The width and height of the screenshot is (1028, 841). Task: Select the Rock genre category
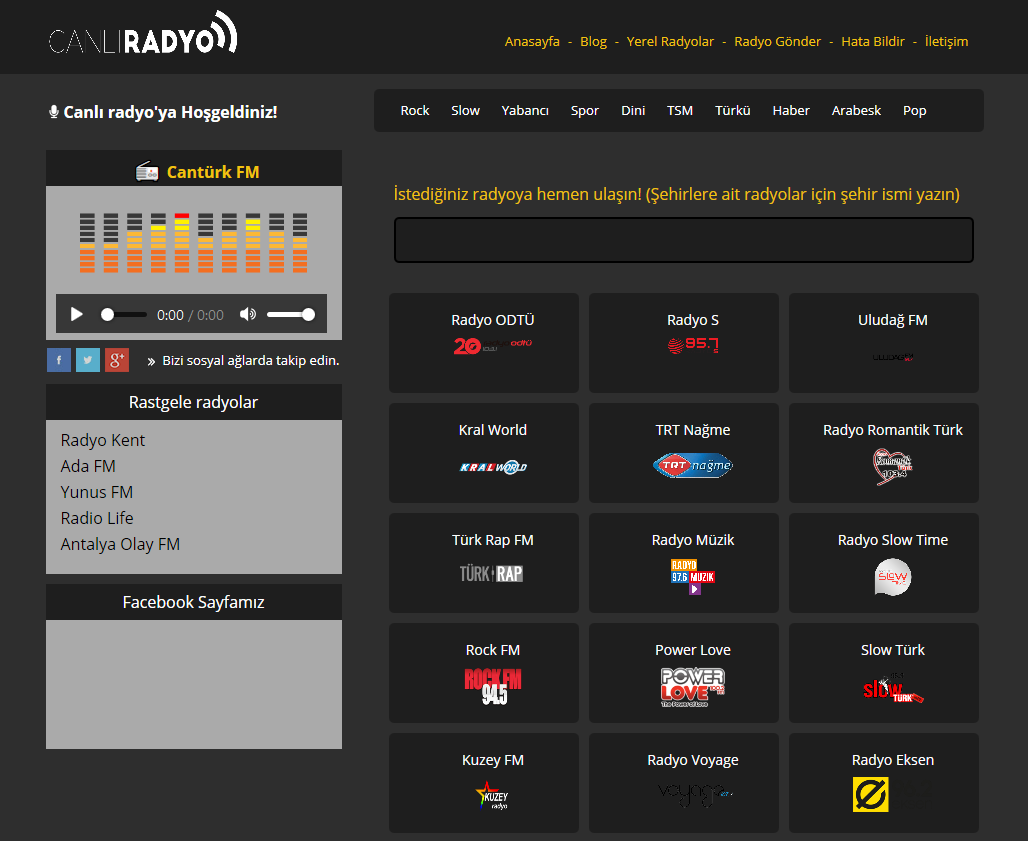tap(415, 110)
